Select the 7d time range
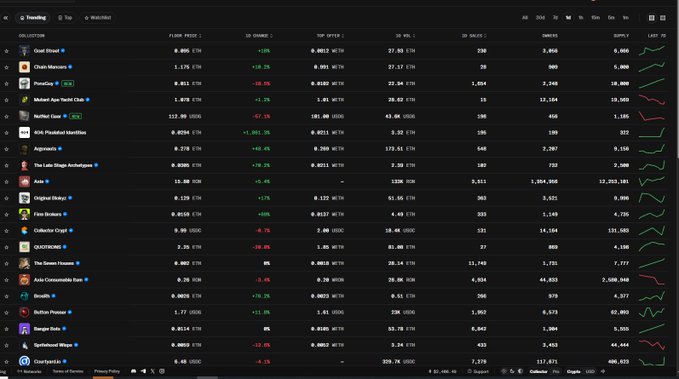Image resolution: width=679 pixels, height=379 pixels. (x=555, y=18)
